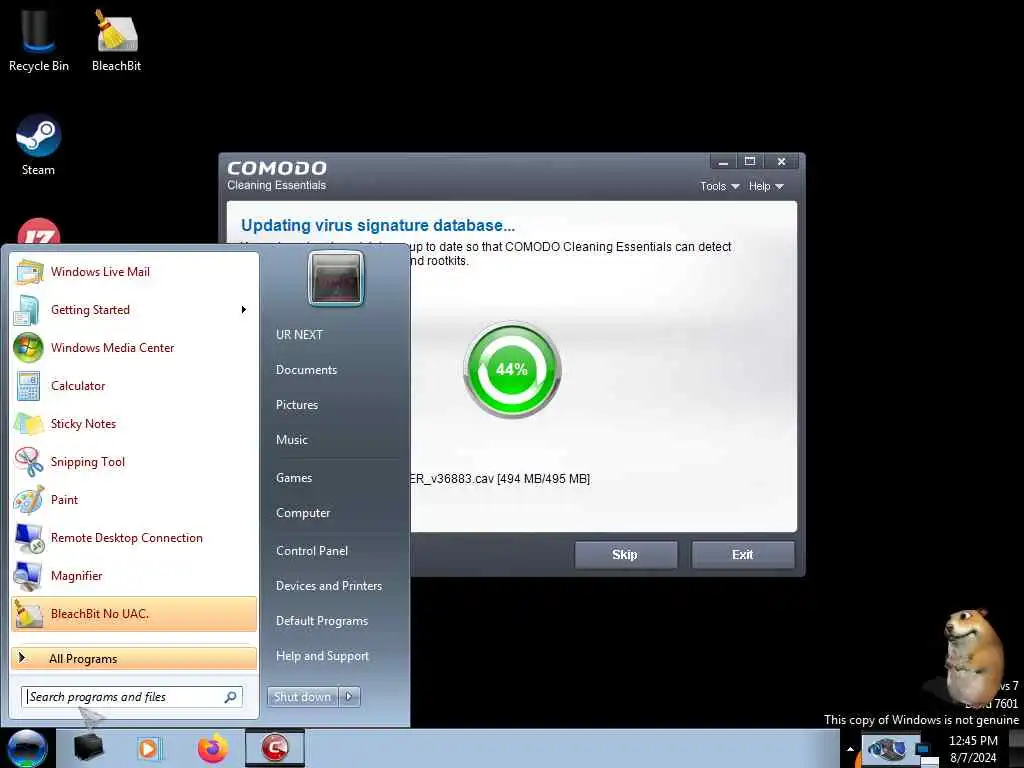Open Recycle Bin desktop icon

39,40
